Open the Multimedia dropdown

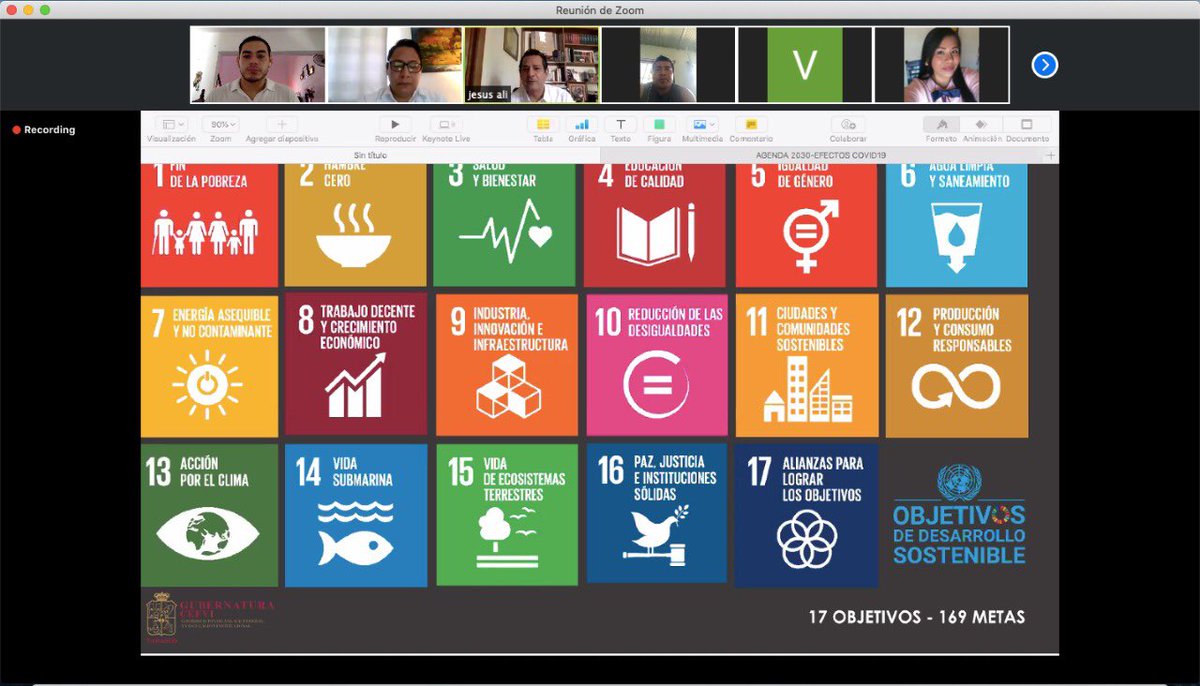(705, 125)
